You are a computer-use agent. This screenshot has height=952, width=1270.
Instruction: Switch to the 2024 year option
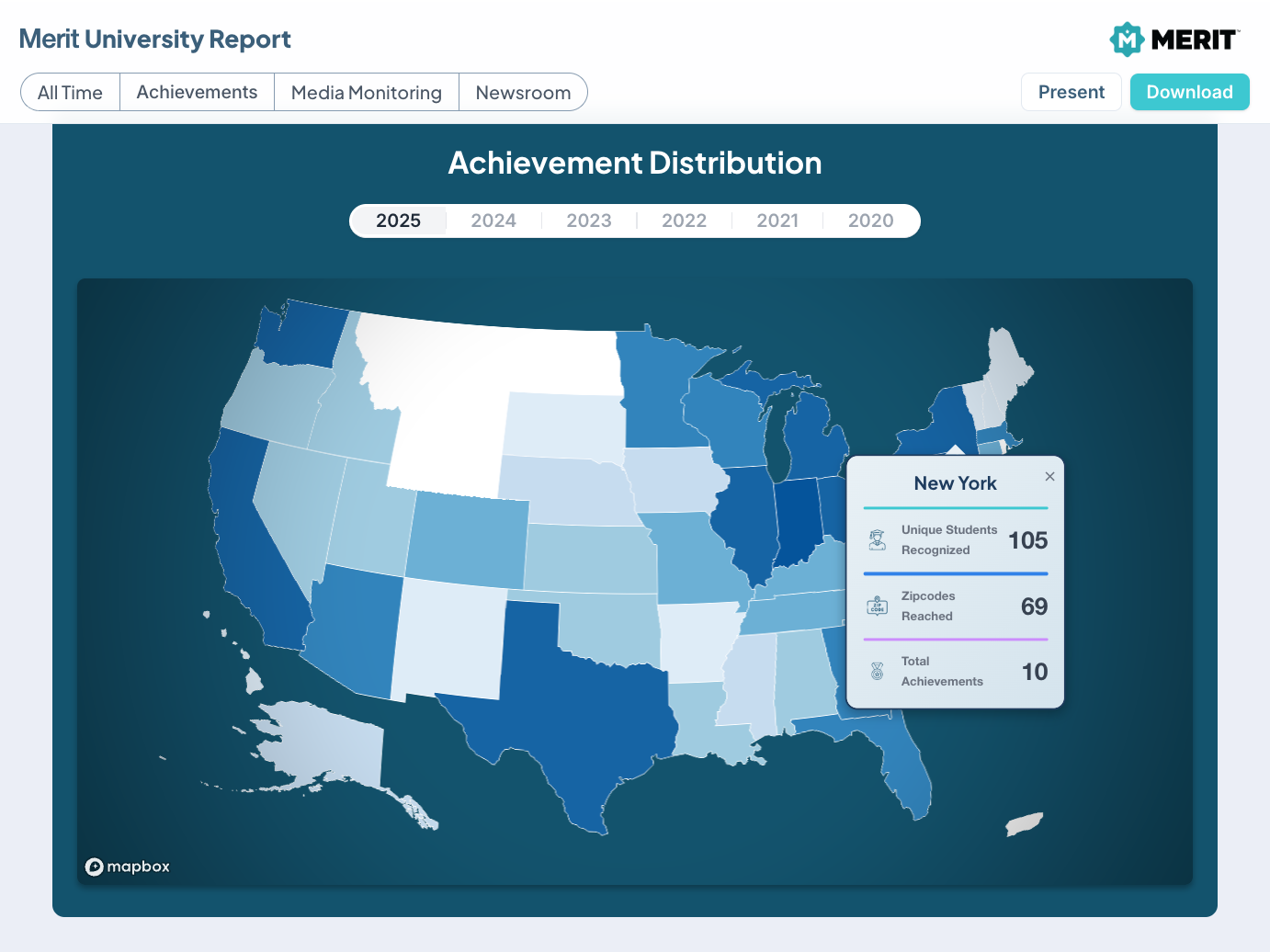493,221
